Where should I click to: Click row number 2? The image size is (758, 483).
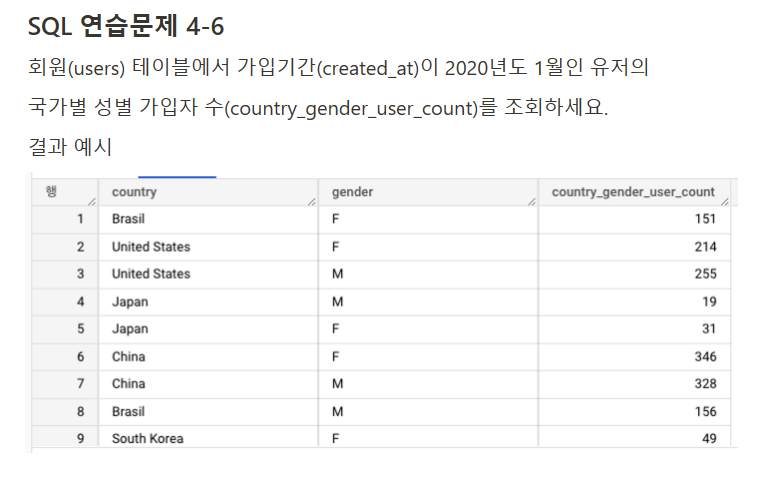(x=81, y=247)
